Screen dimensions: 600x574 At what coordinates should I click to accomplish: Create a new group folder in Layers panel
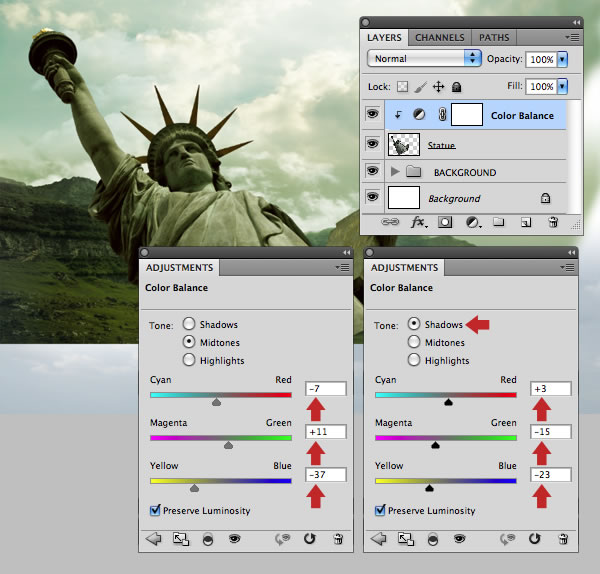click(x=498, y=222)
